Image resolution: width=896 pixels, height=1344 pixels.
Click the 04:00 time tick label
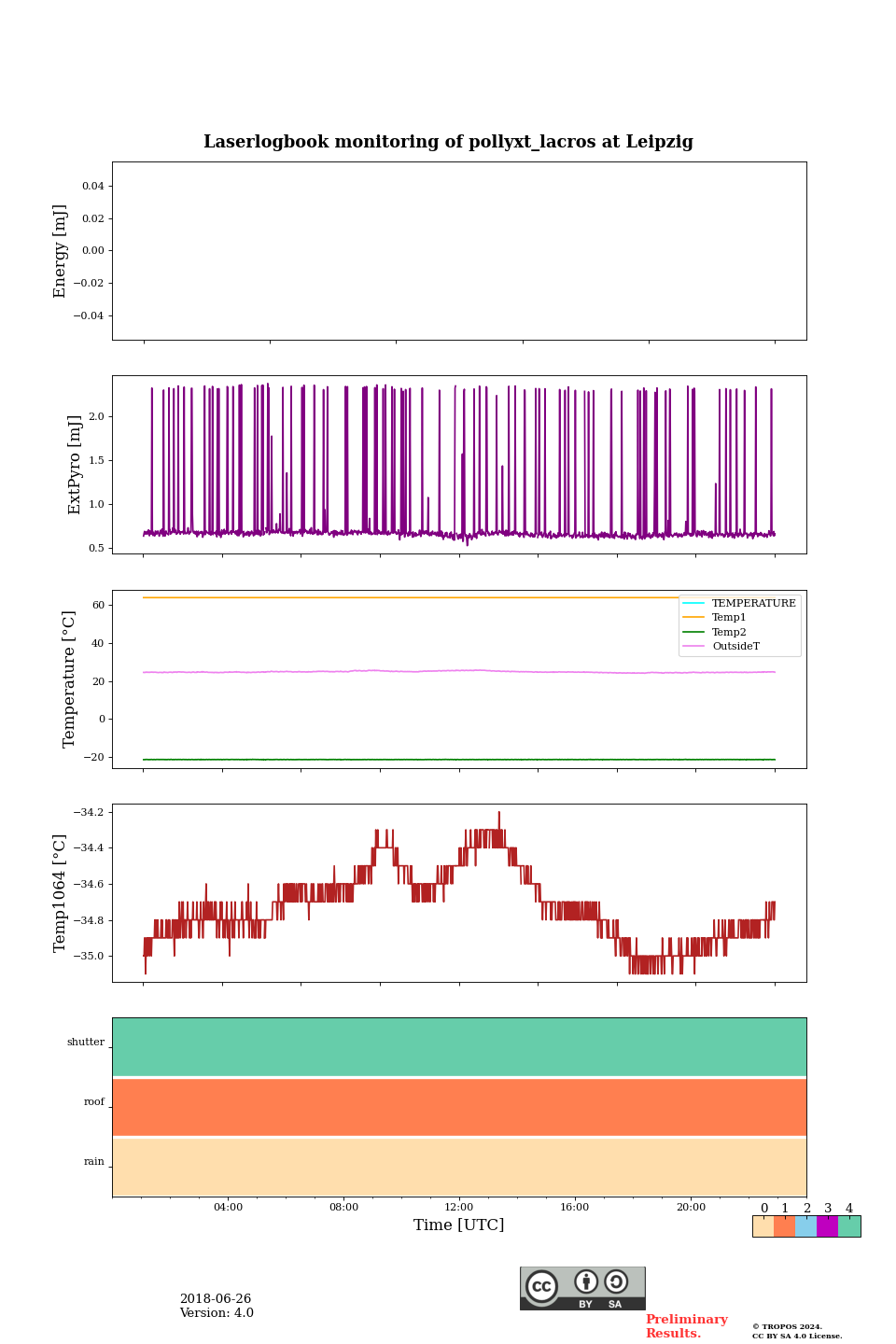228,1207
